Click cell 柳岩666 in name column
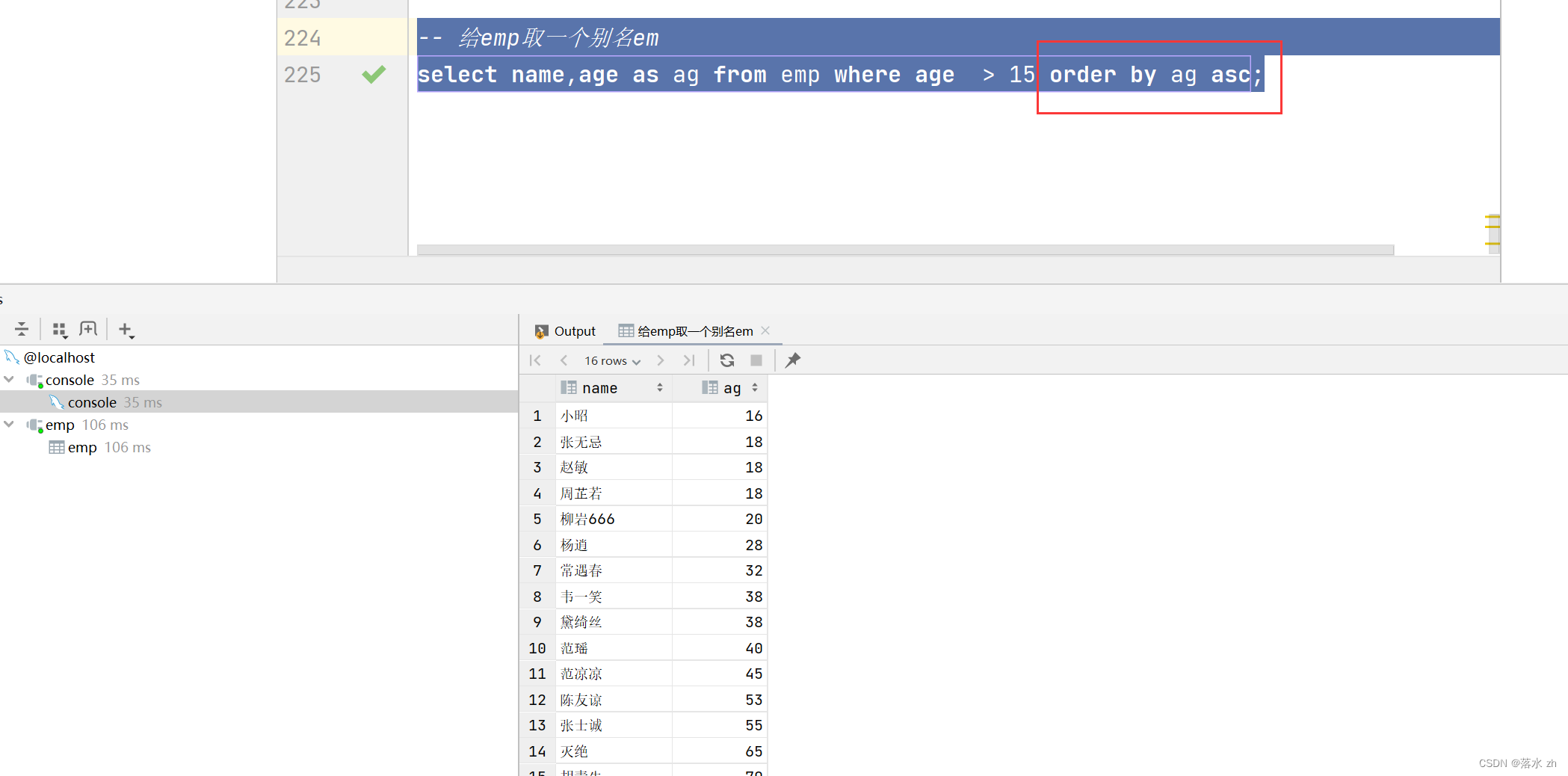The height and width of the screenshot is (776, 1568). [x=613, y=519]
